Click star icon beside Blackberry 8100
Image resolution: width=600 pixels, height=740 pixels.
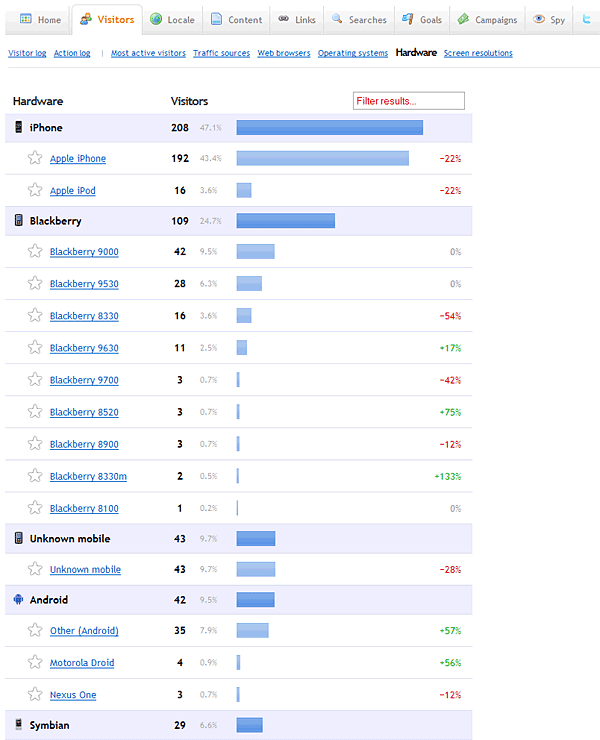pyautogui.click(x=35, y=508)
